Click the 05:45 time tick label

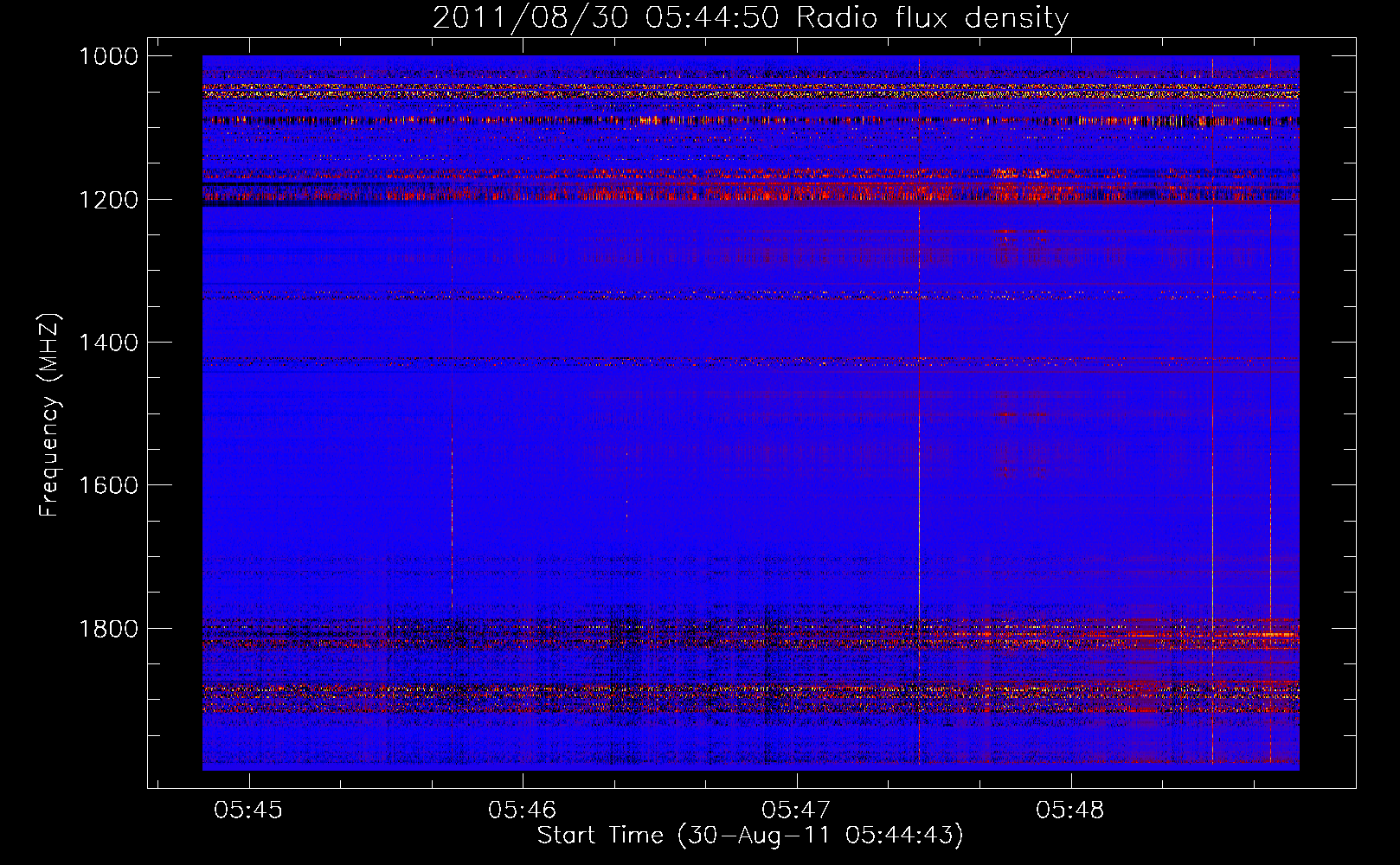[248, 810]
